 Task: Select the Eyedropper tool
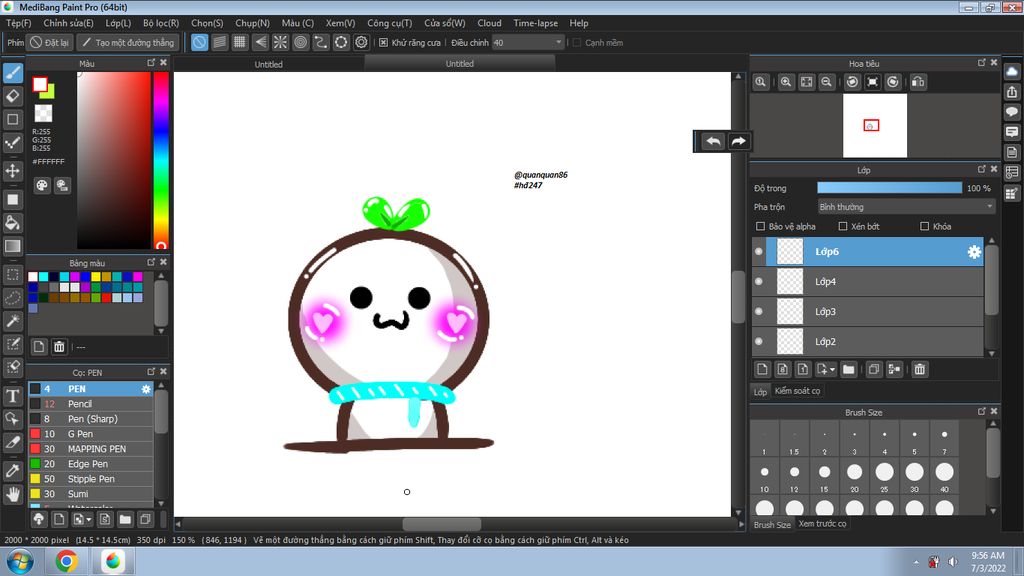[x=12, y=471]
